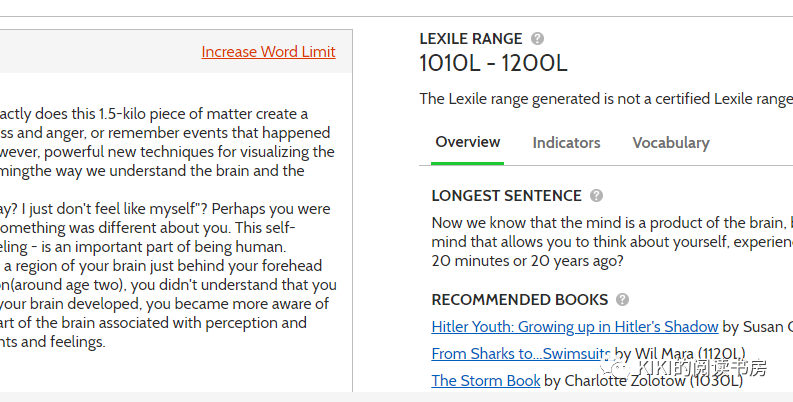The image size is (793, 402).
Task: Click the longest sentence text starting "Now we know"
Action: (612, 242)
